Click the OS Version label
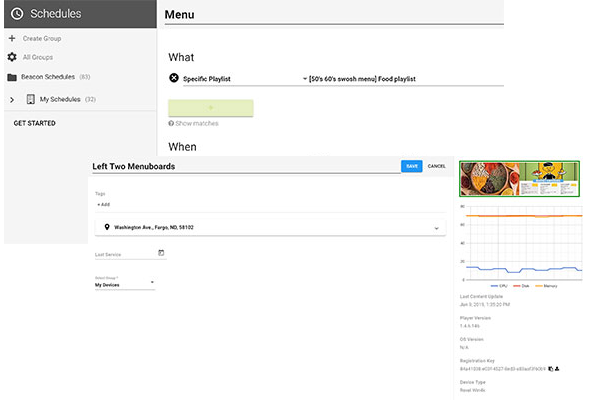The image size is (600, 400). click(471, 339)
